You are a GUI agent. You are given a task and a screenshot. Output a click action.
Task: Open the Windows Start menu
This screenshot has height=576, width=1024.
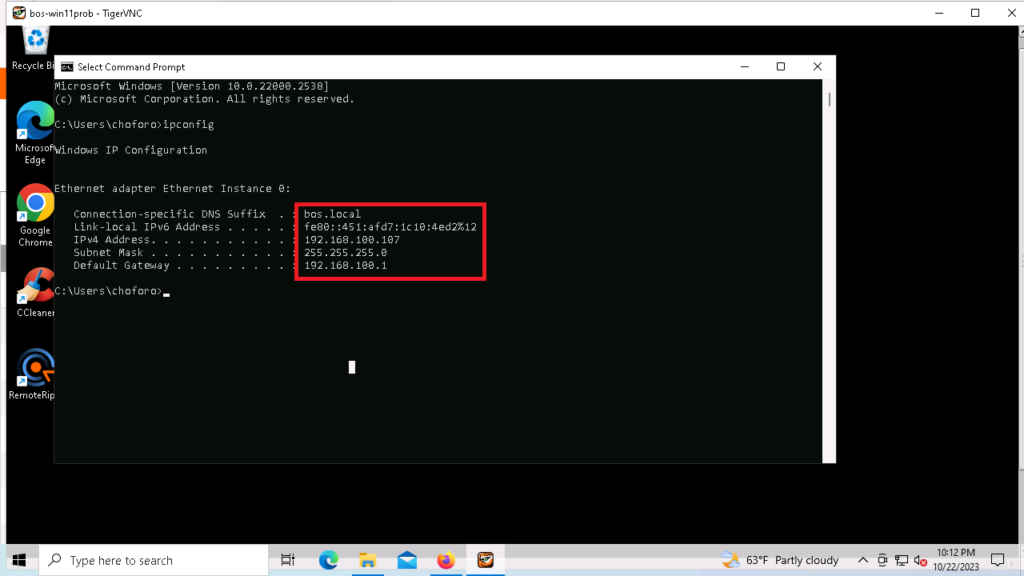pyautogui.click(x=19, y=560)
